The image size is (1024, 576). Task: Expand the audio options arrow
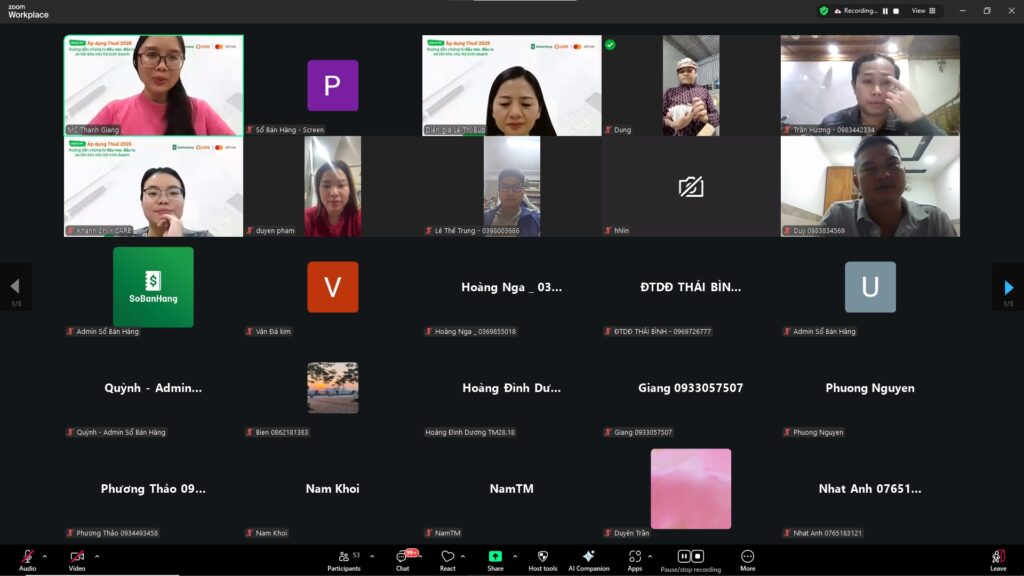click(x=44, y=556)
